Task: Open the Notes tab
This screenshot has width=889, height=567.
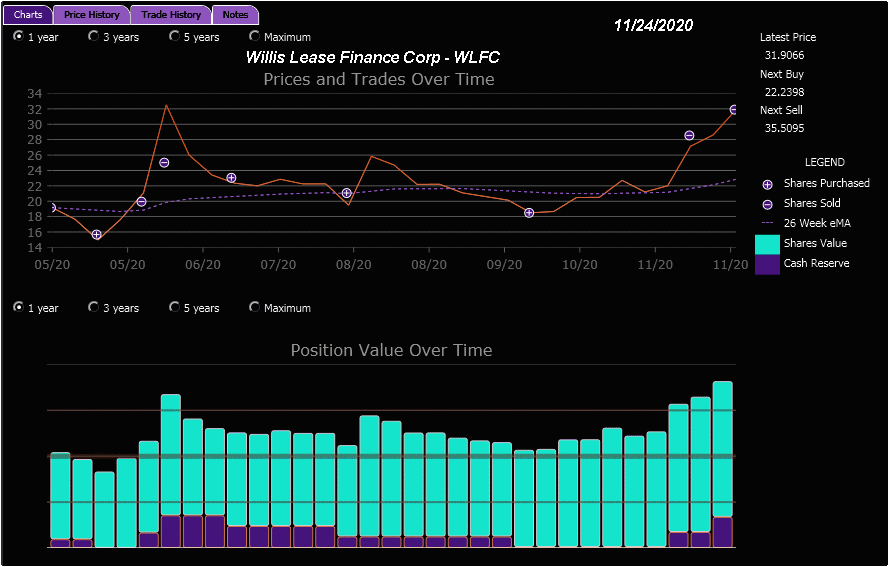Action: click(x=235, y=15)
